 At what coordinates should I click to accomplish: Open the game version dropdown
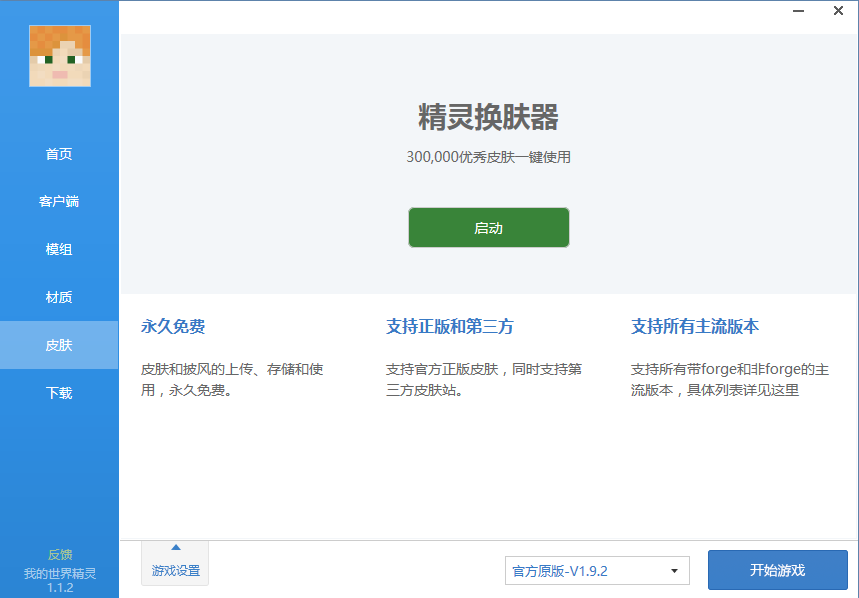click(x=596, y=570)
